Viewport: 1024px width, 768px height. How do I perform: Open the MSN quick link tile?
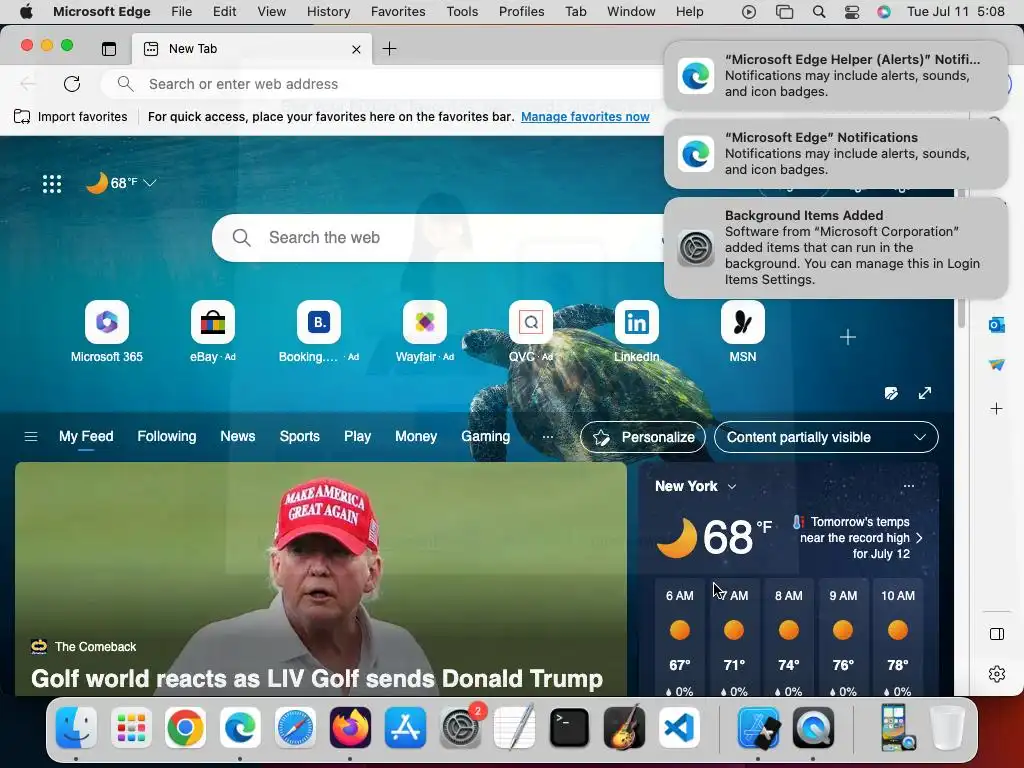743,322
